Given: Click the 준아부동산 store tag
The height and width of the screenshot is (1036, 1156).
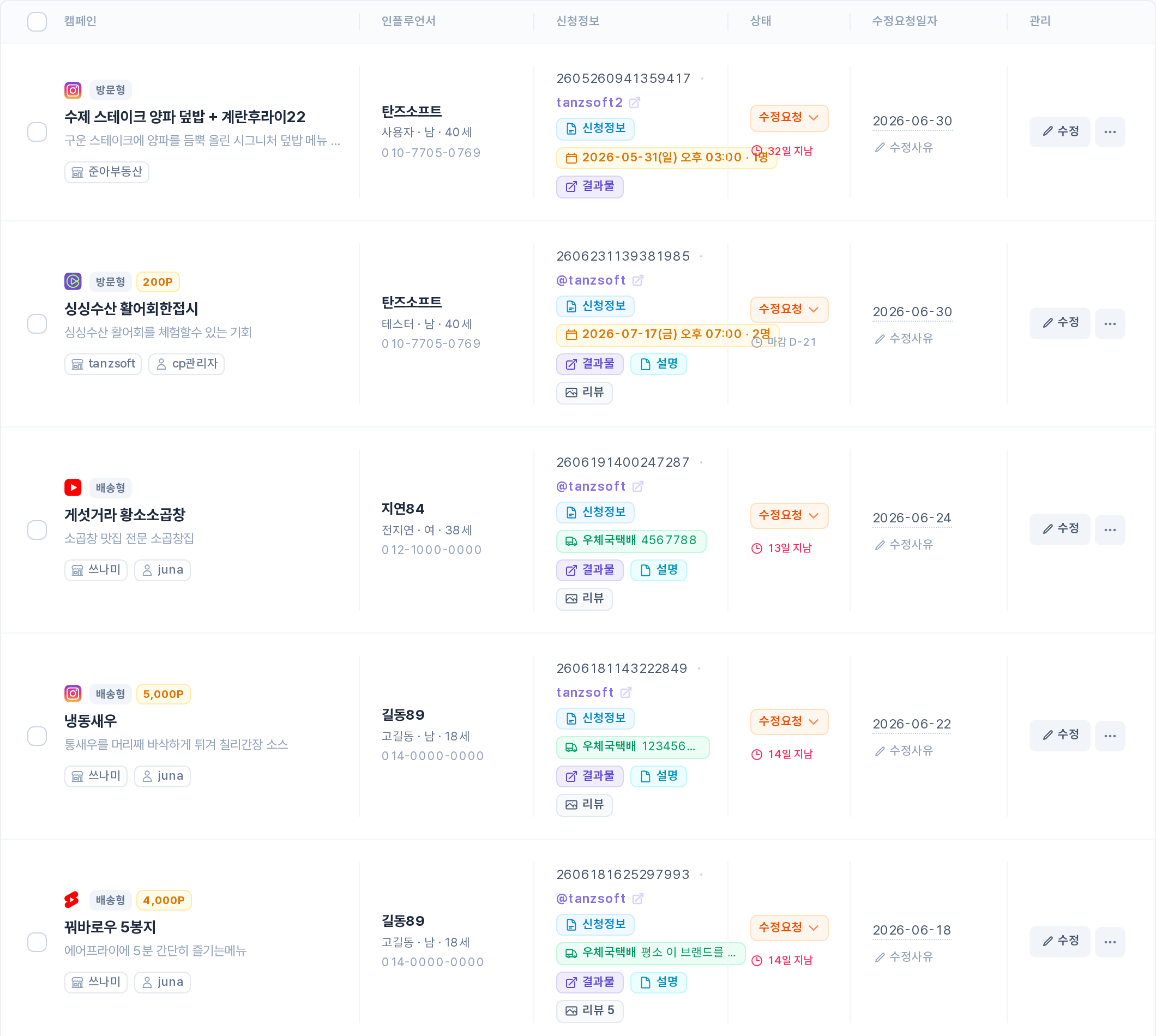Looking at the screenshot, I should [x=107, y=171].
